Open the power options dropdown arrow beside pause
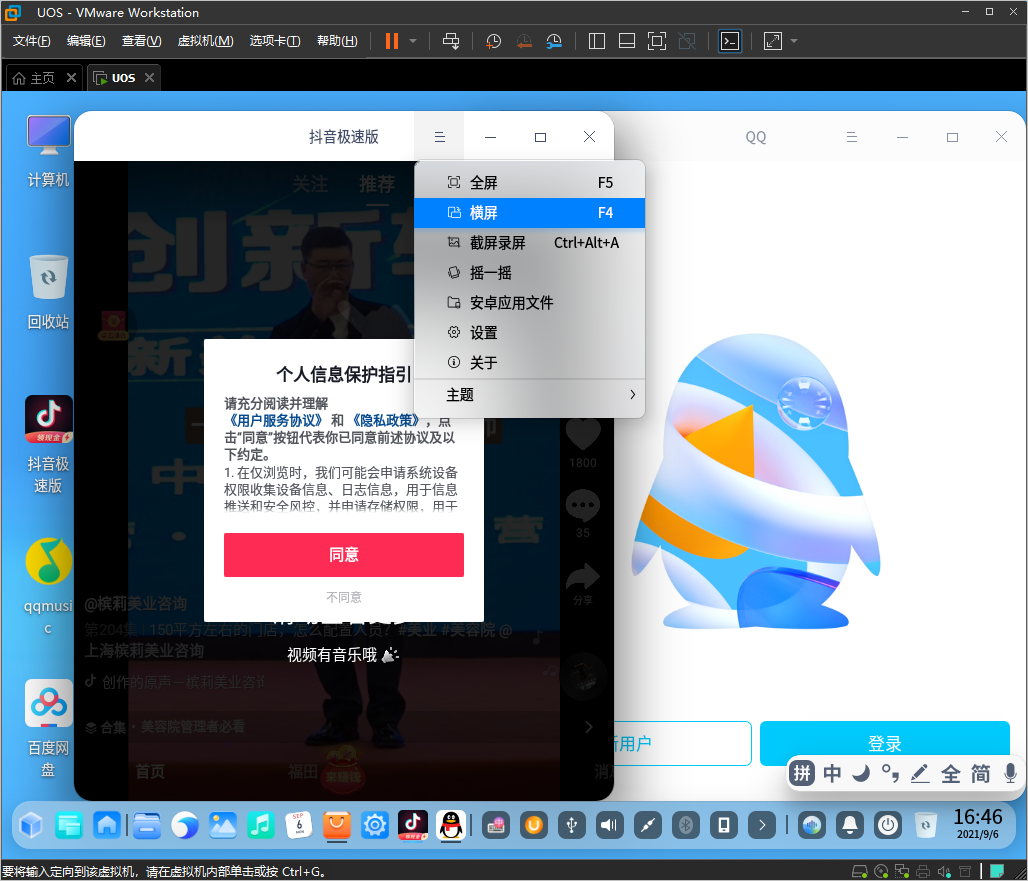The image size is (1028, 881). coord(413,41)
